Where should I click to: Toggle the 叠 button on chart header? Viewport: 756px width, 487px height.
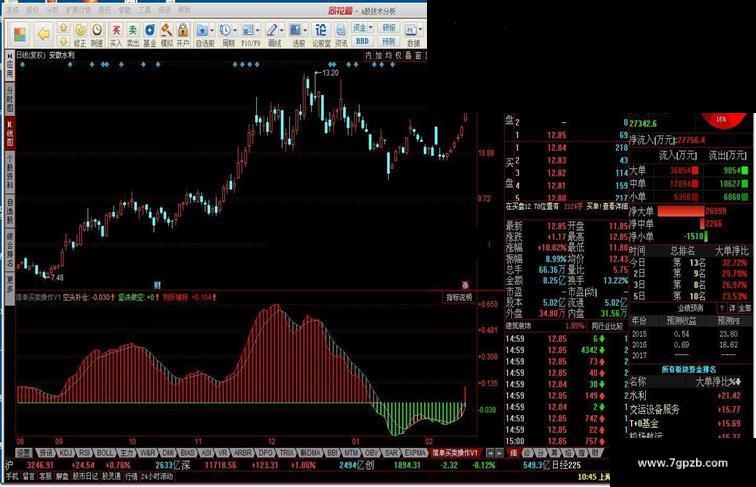click(408, 55)
